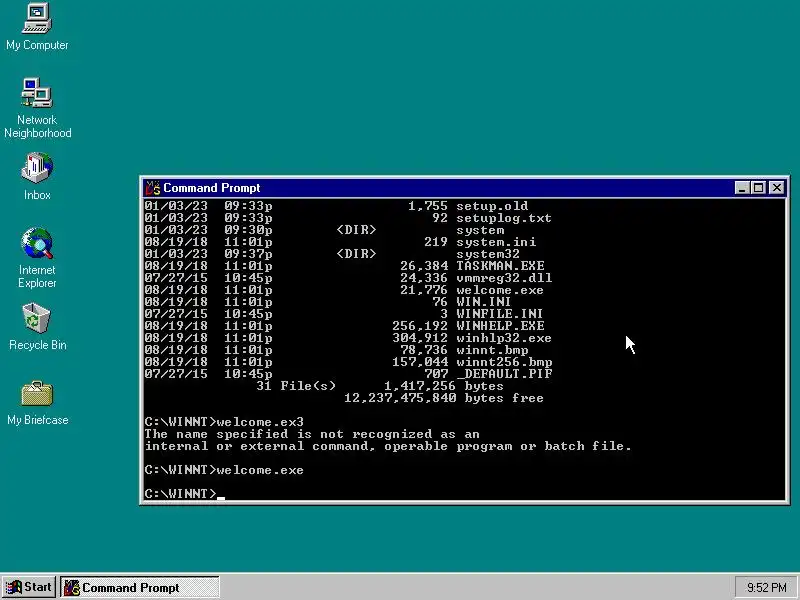Click the clock showing 9:52 PM
This screenshot has width=800, height=600.
pyautogui.click(x=766, y=587)
